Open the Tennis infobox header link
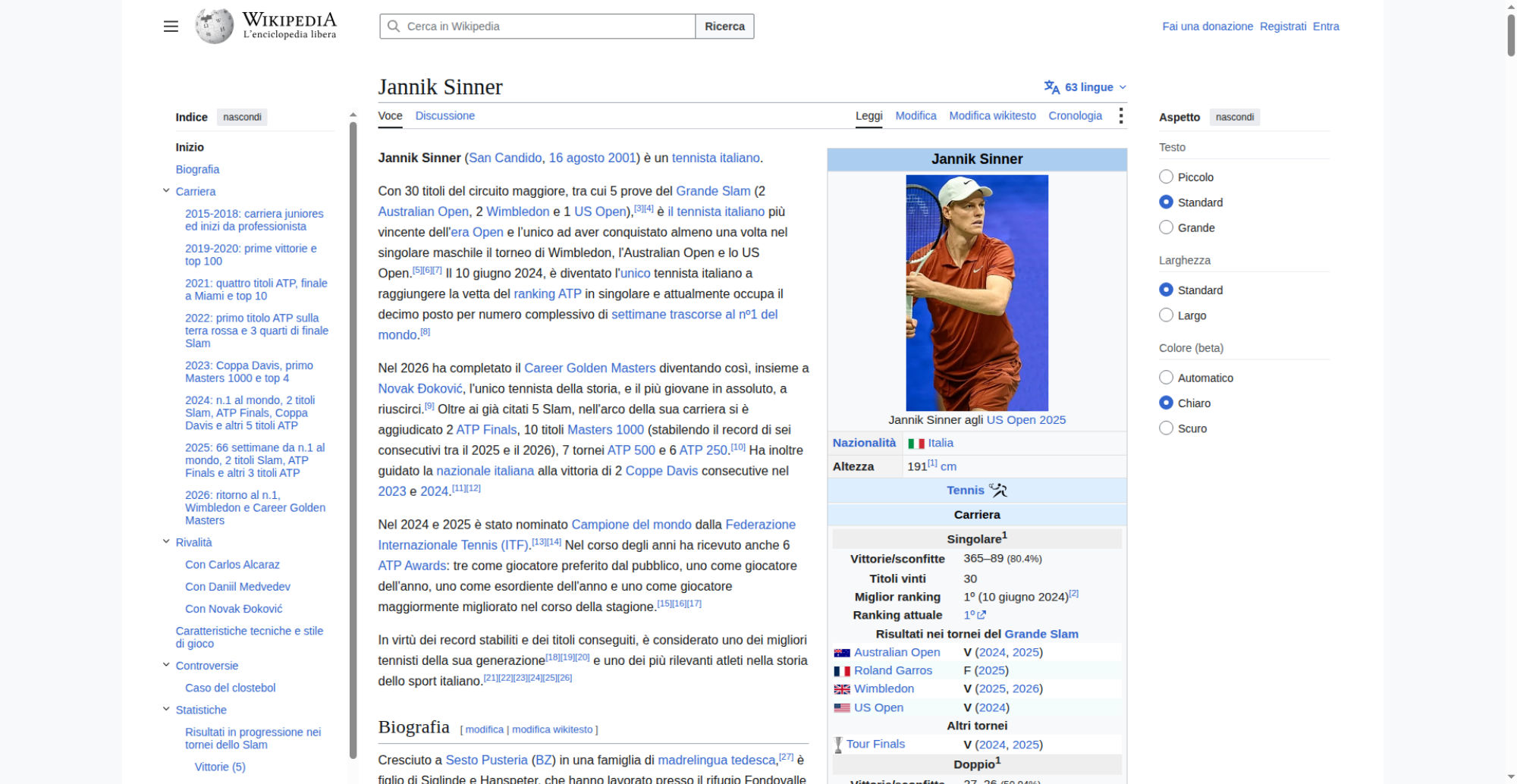 [x=966, y=491]
